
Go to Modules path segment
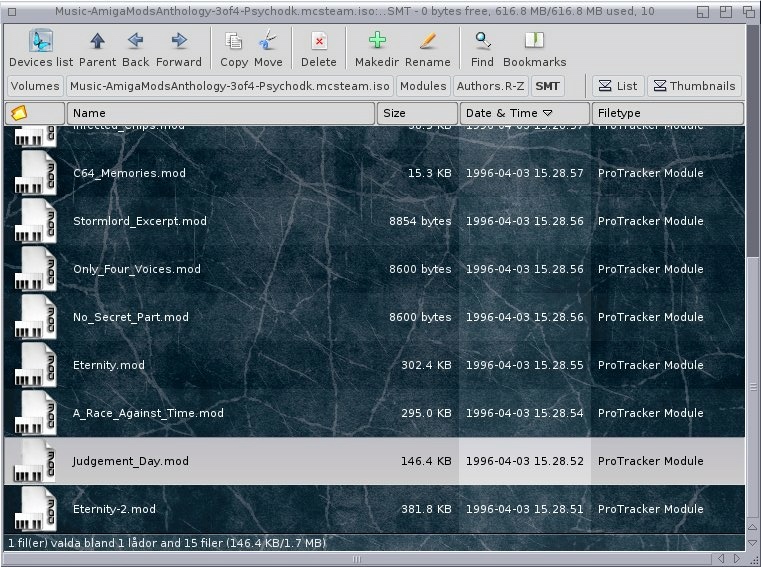click(423, 86)
